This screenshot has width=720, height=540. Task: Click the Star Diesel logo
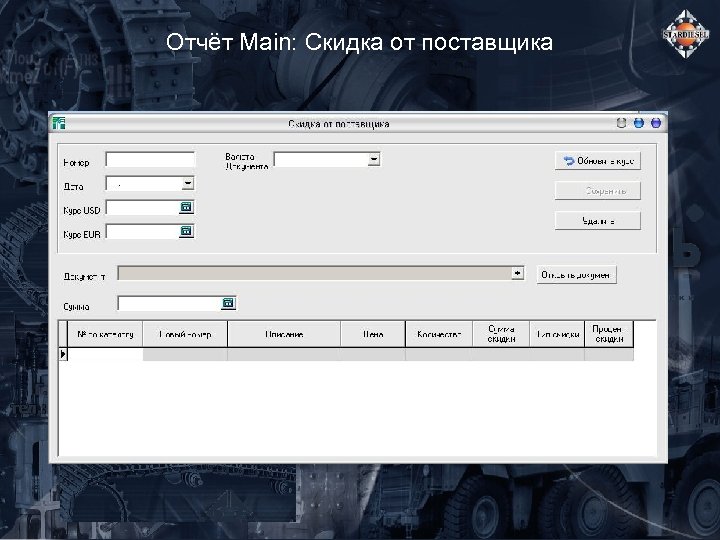pyautogui.click(x=685, y=34)
